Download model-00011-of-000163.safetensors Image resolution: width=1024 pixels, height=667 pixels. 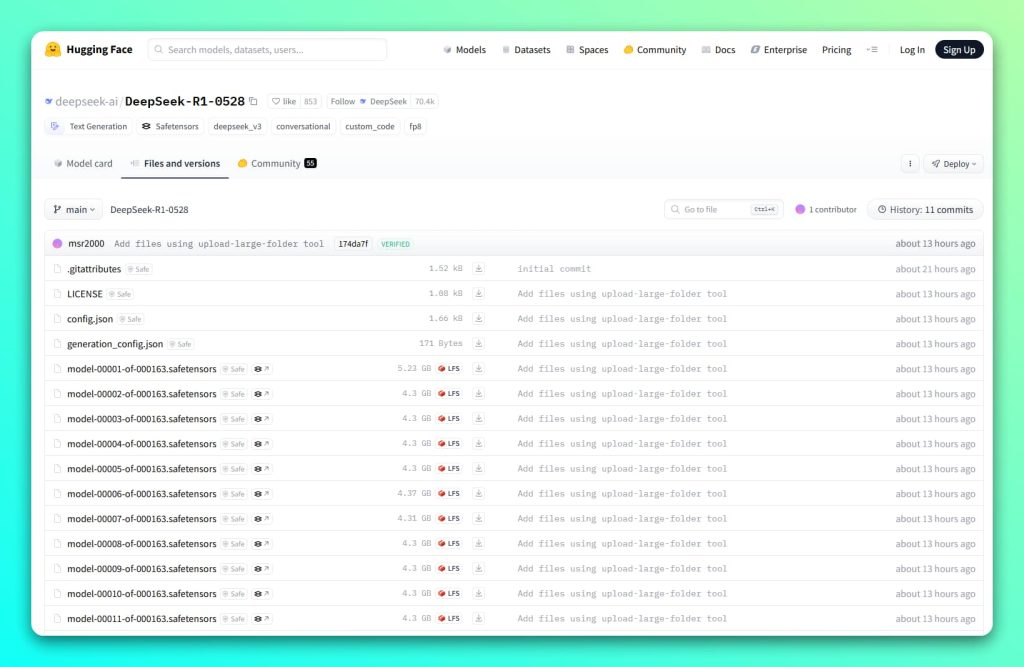(x=479, y=619)
